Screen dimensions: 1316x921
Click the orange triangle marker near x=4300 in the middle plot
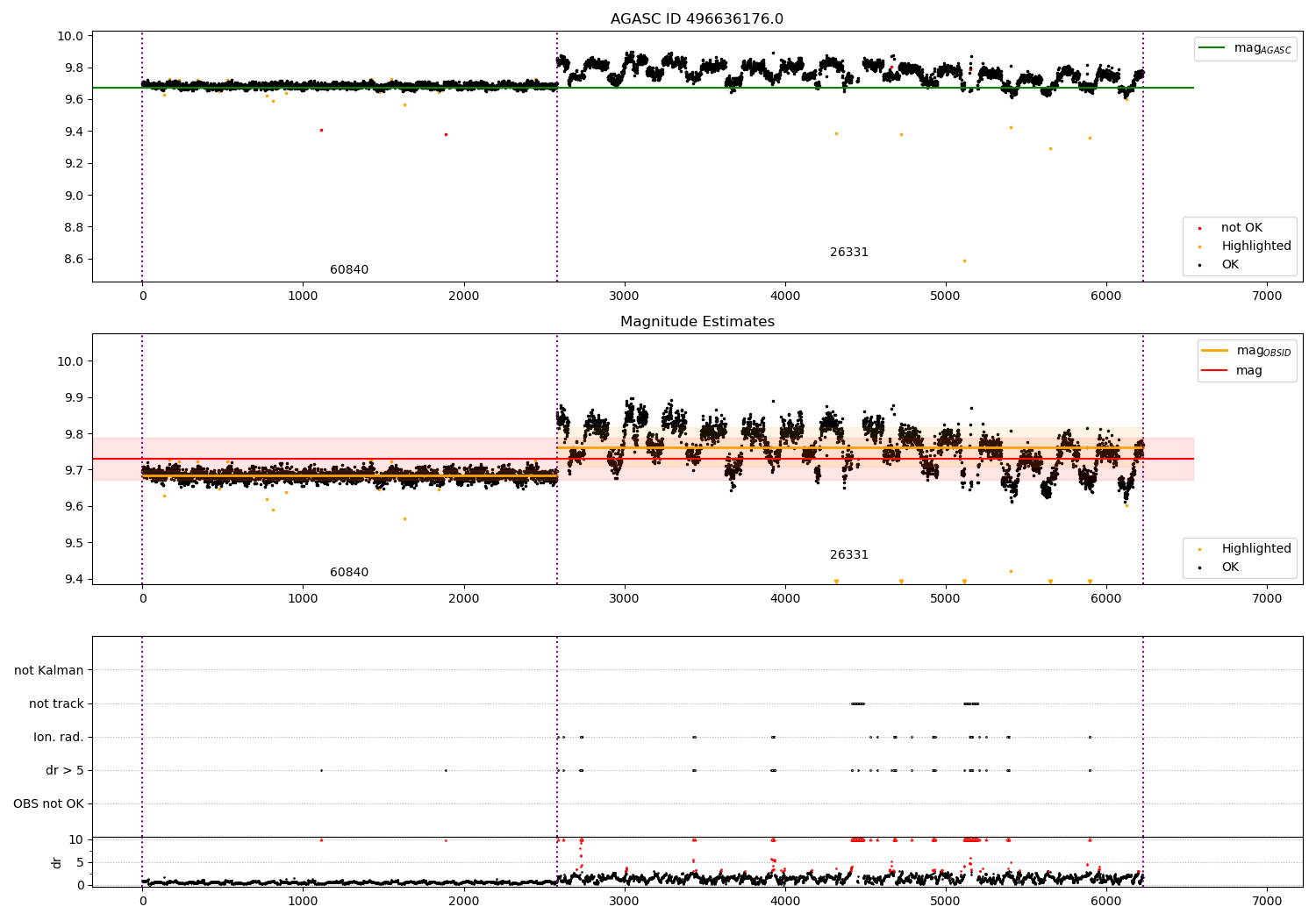[836, 582]
